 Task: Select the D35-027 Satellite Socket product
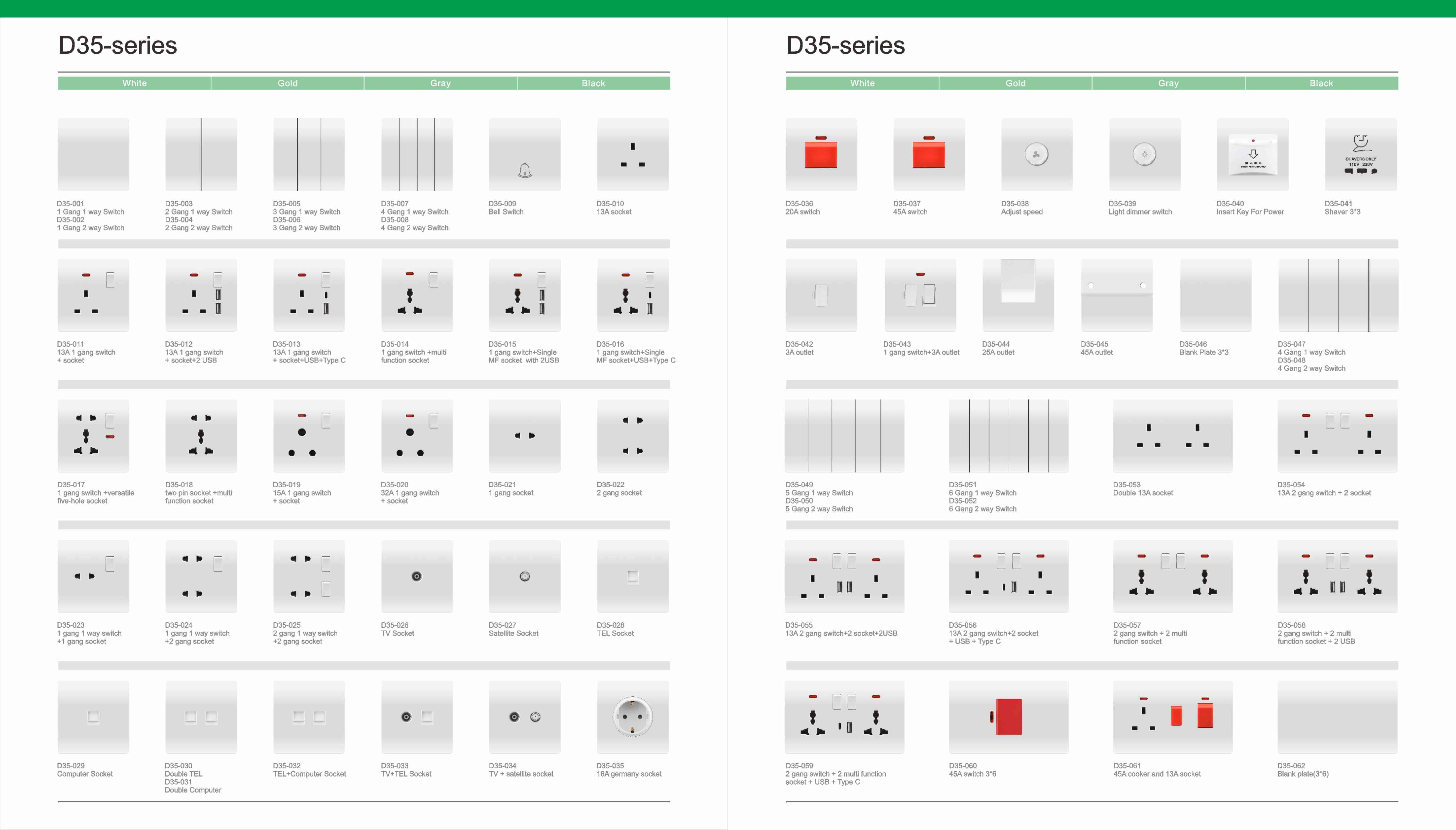[525, 576]
